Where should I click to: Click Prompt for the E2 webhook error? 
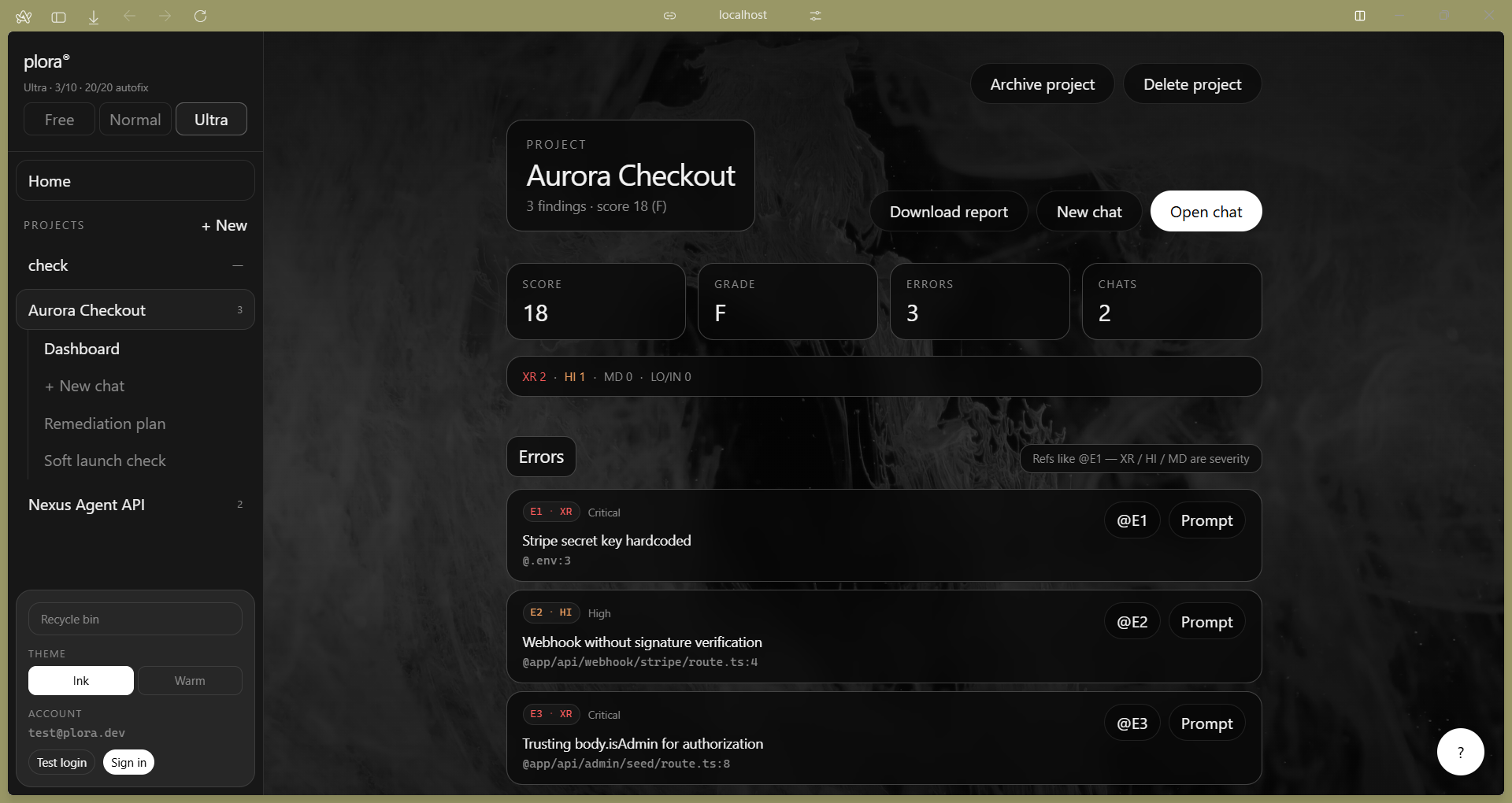tap(1206, 622)
